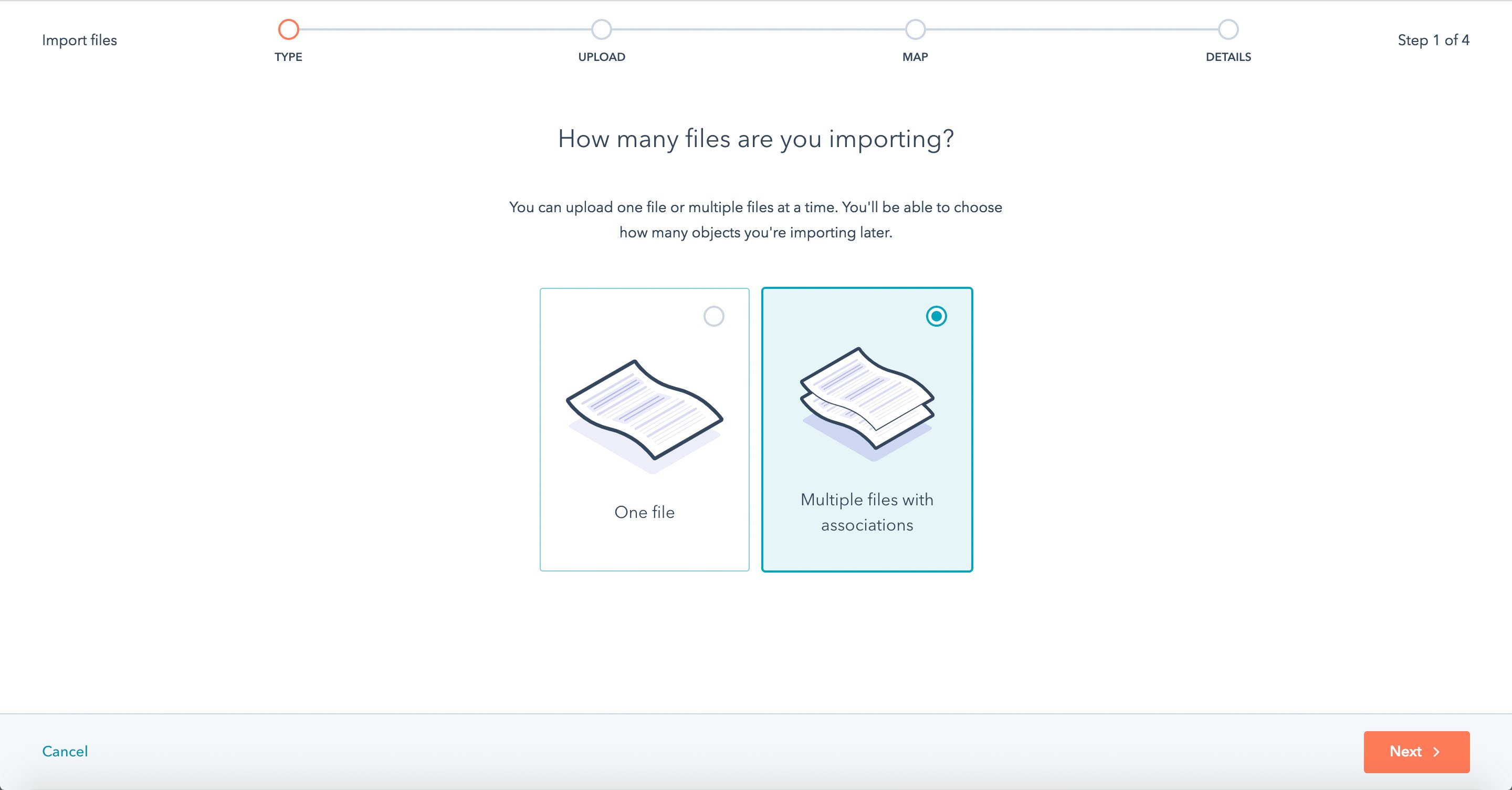Expand the MAP step details

click(916, 28)
